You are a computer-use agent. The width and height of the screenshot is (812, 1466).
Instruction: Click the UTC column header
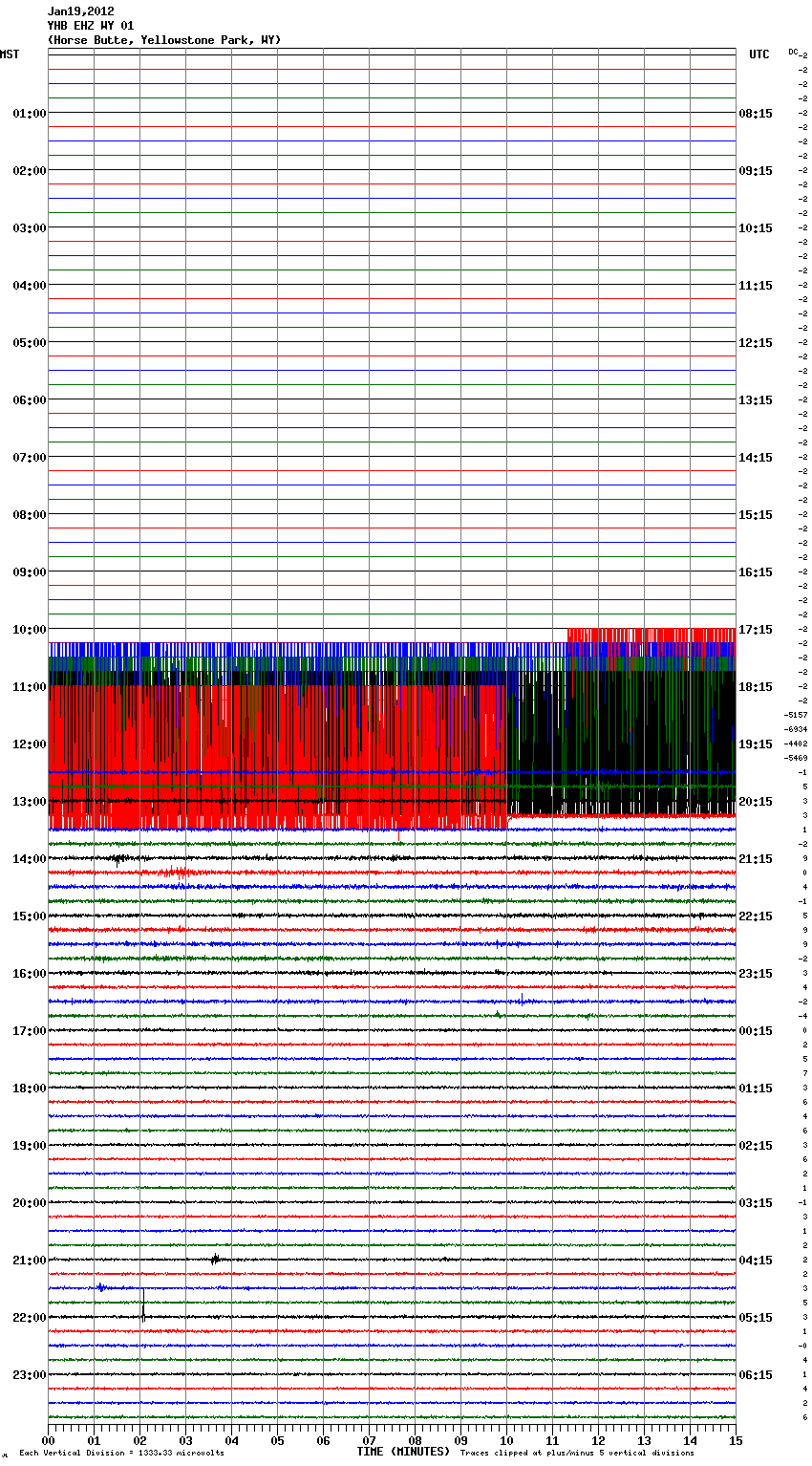pyautogui.click(x=759, y=54)
